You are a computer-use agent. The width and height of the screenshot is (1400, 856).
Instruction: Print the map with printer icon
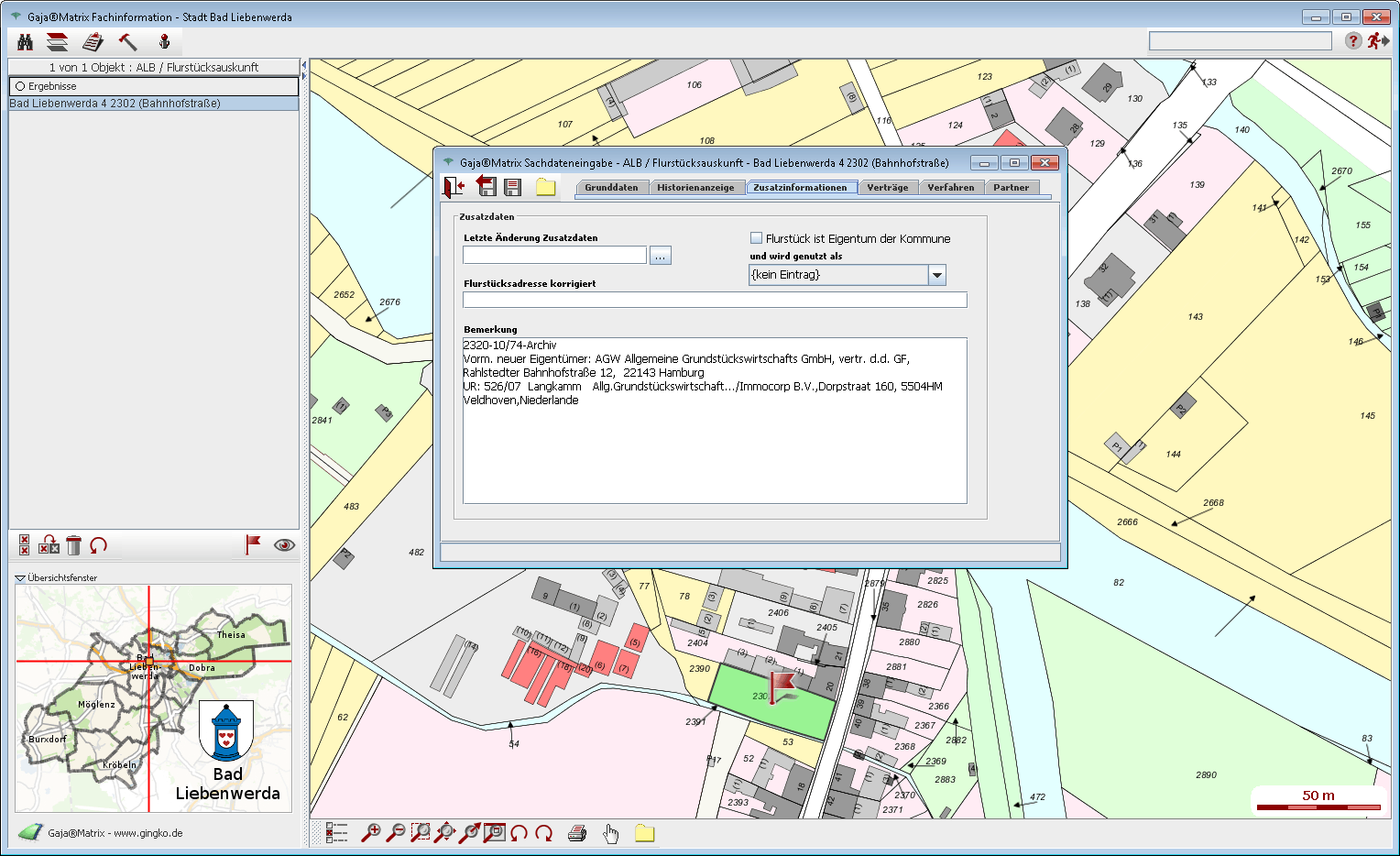coord(577,832)
